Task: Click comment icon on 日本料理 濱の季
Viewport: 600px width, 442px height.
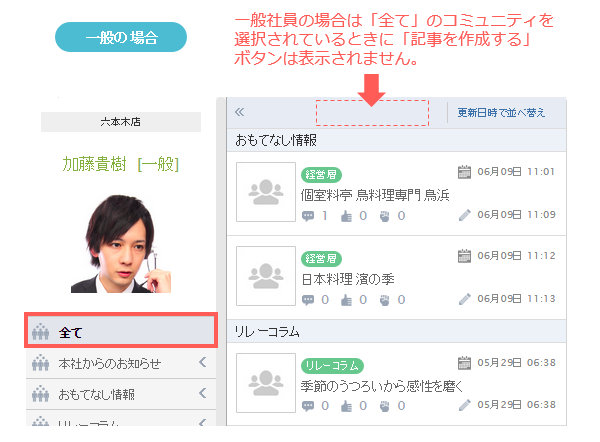Action: [x=308, y=300]
